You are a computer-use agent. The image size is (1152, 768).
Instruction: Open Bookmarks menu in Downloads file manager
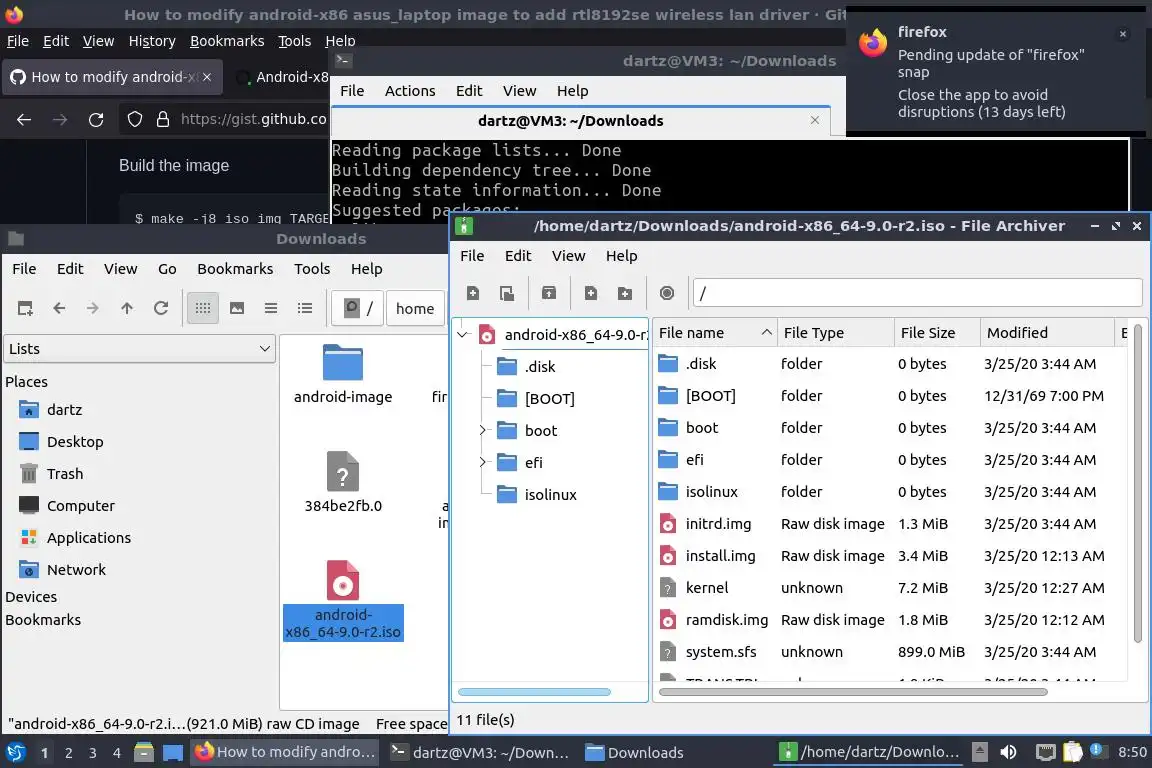(x=235, y=269)
